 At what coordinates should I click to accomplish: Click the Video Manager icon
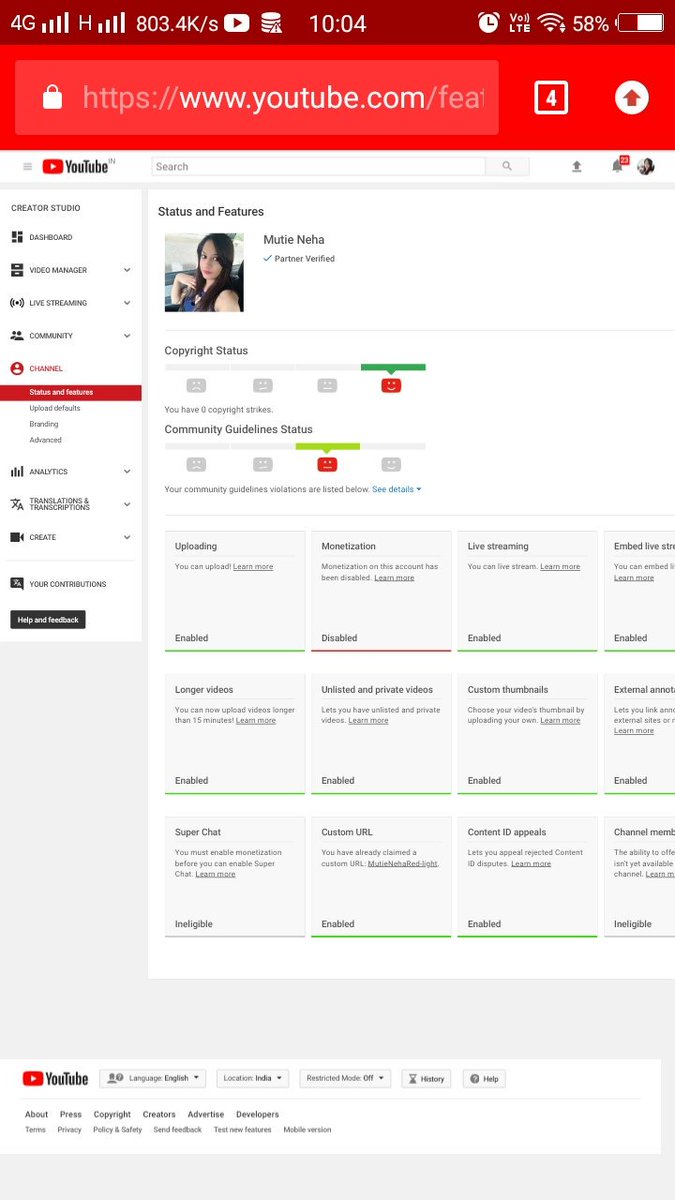pyautogui.click(x=17, y=270)
